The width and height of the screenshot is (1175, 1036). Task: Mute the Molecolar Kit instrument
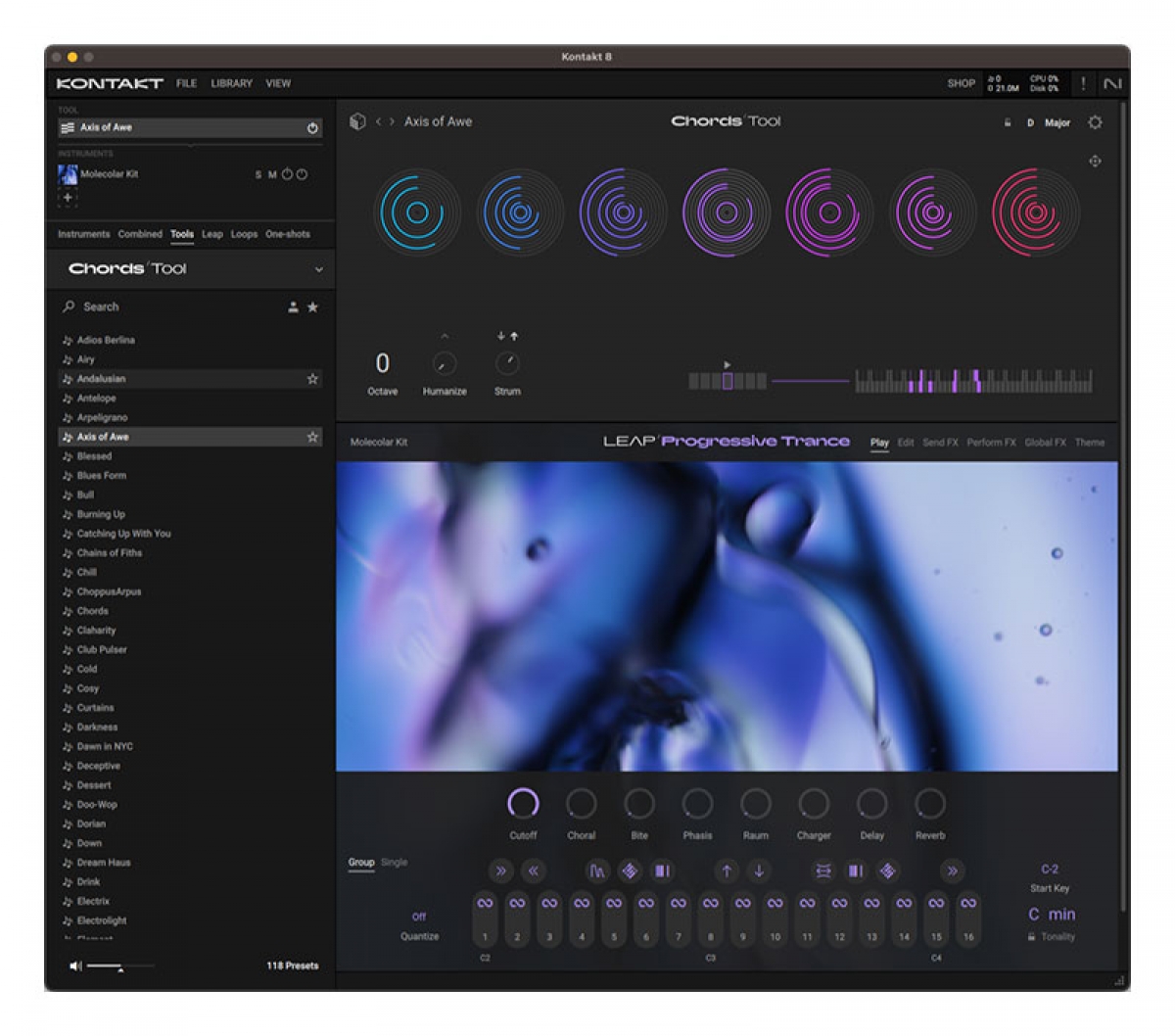272,175
